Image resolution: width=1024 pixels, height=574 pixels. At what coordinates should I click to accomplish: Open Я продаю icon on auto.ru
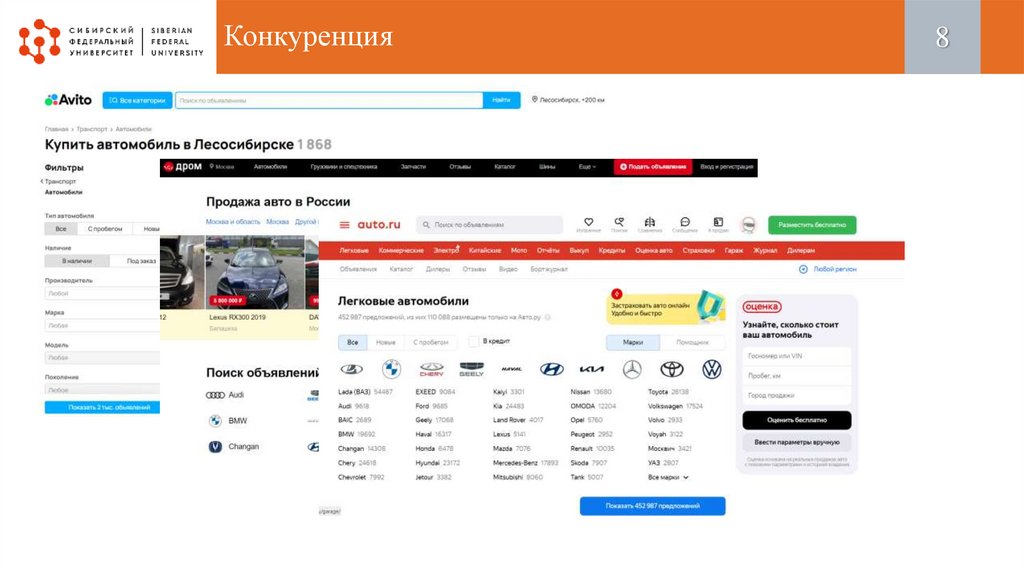[x=718, y=222]
